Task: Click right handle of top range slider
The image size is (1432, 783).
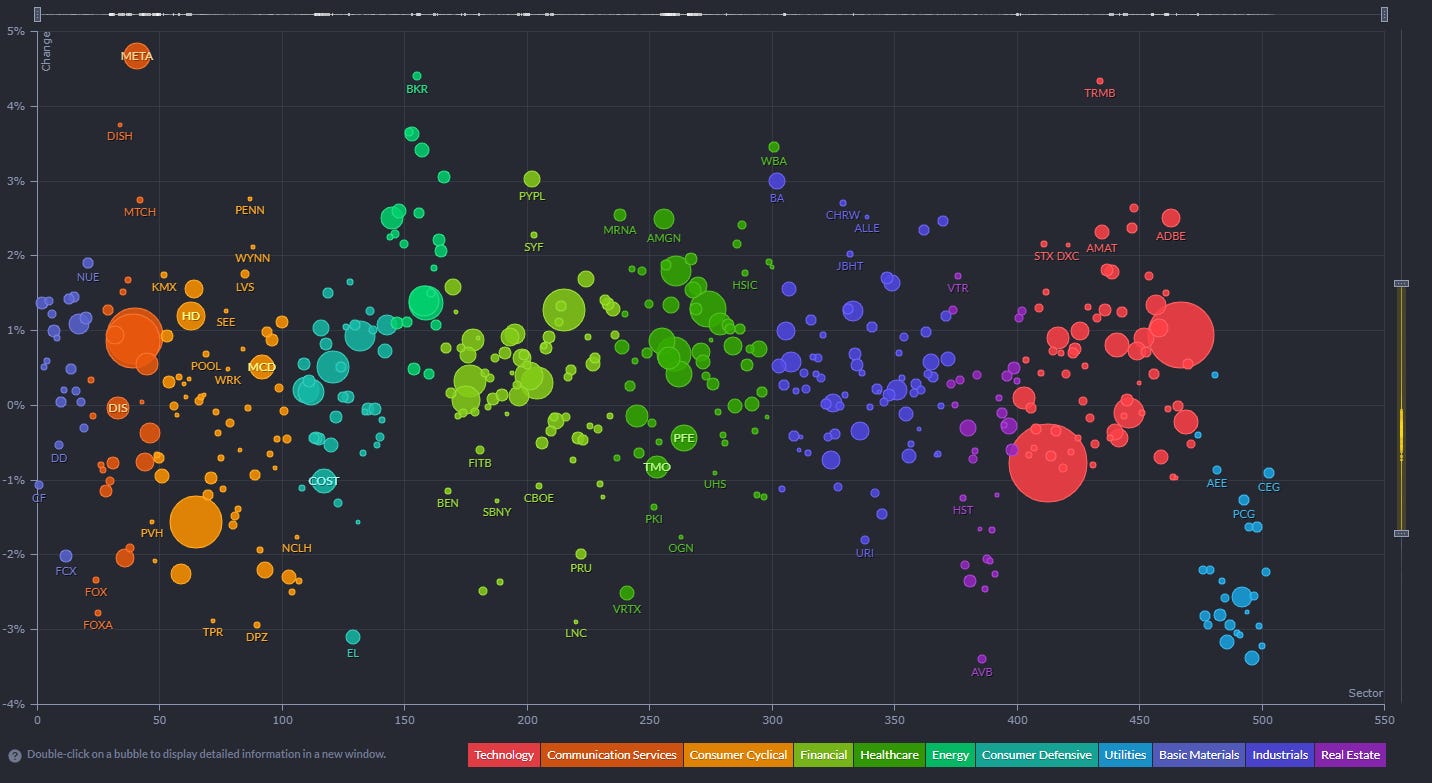Action: click(x=1385, y=14)
